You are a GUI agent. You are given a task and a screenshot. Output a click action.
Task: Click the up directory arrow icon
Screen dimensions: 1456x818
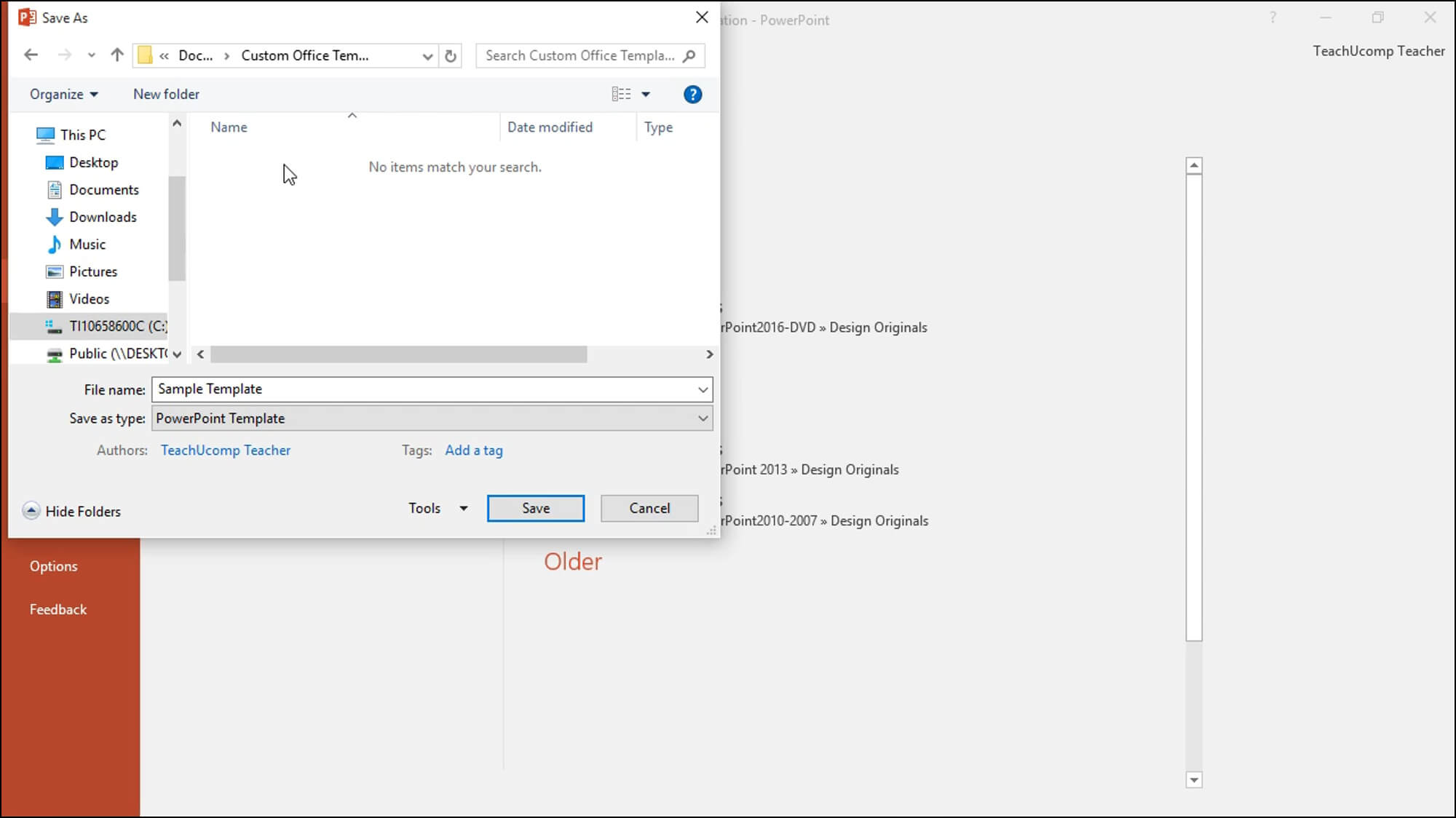(117, 55)
